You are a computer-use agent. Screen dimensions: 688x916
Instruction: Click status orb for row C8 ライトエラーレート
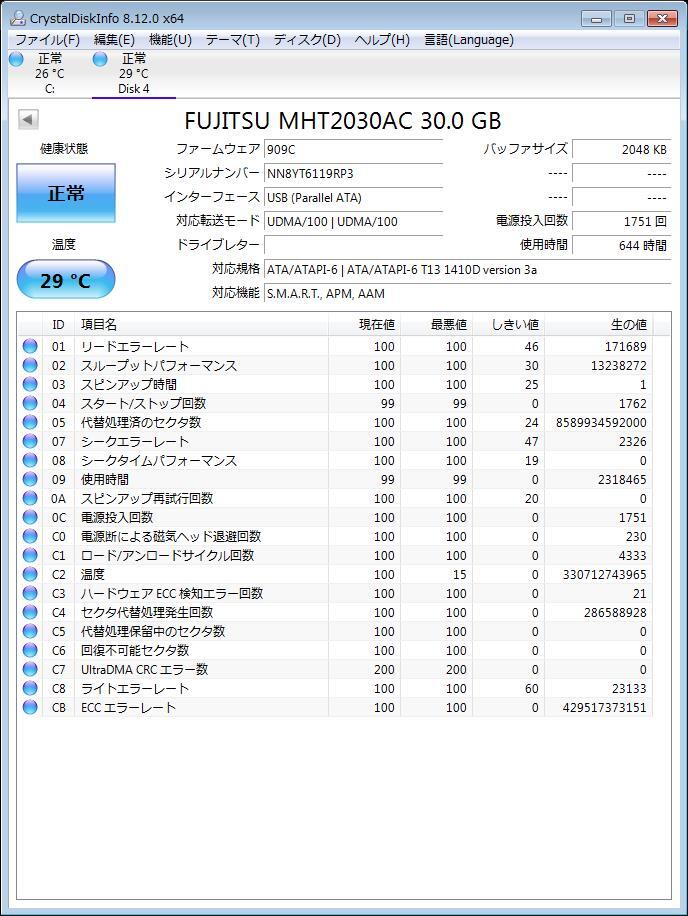click(30, 688)
